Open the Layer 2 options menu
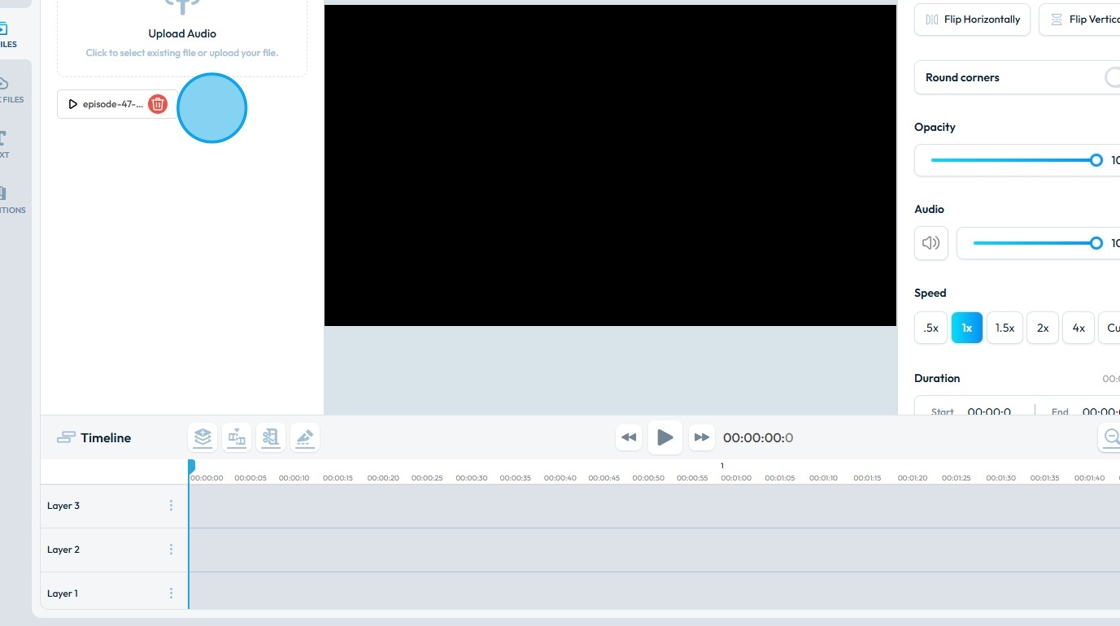 pos(171,550)
